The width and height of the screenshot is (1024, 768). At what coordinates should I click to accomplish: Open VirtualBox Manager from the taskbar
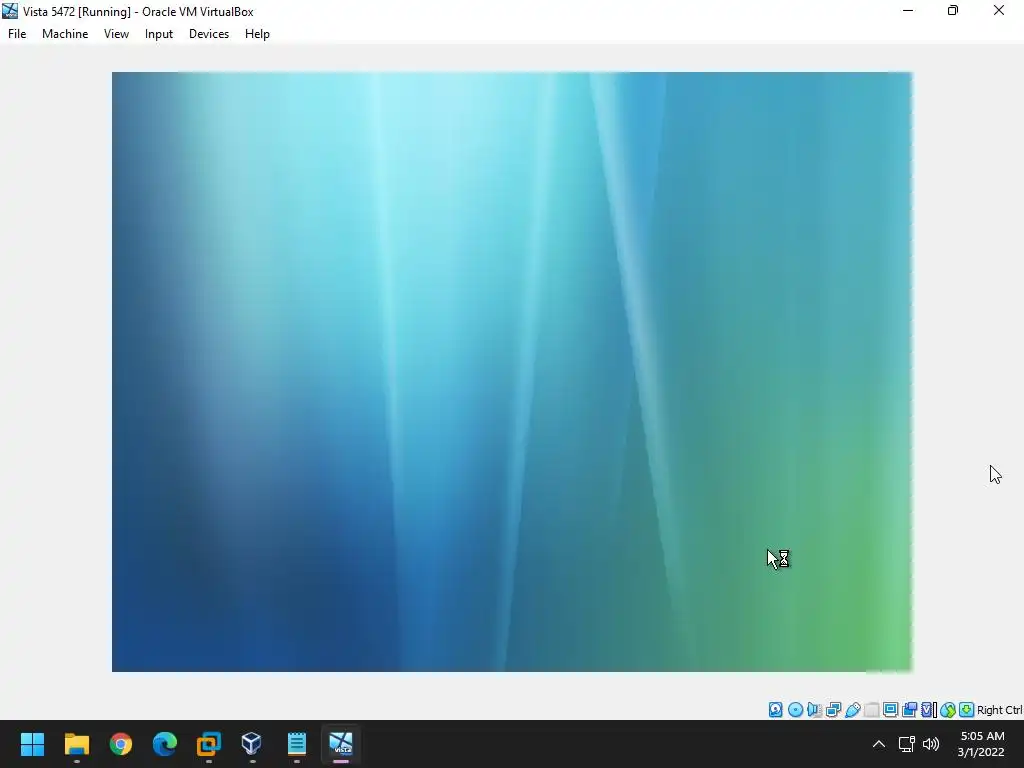(x=252, y=744)
